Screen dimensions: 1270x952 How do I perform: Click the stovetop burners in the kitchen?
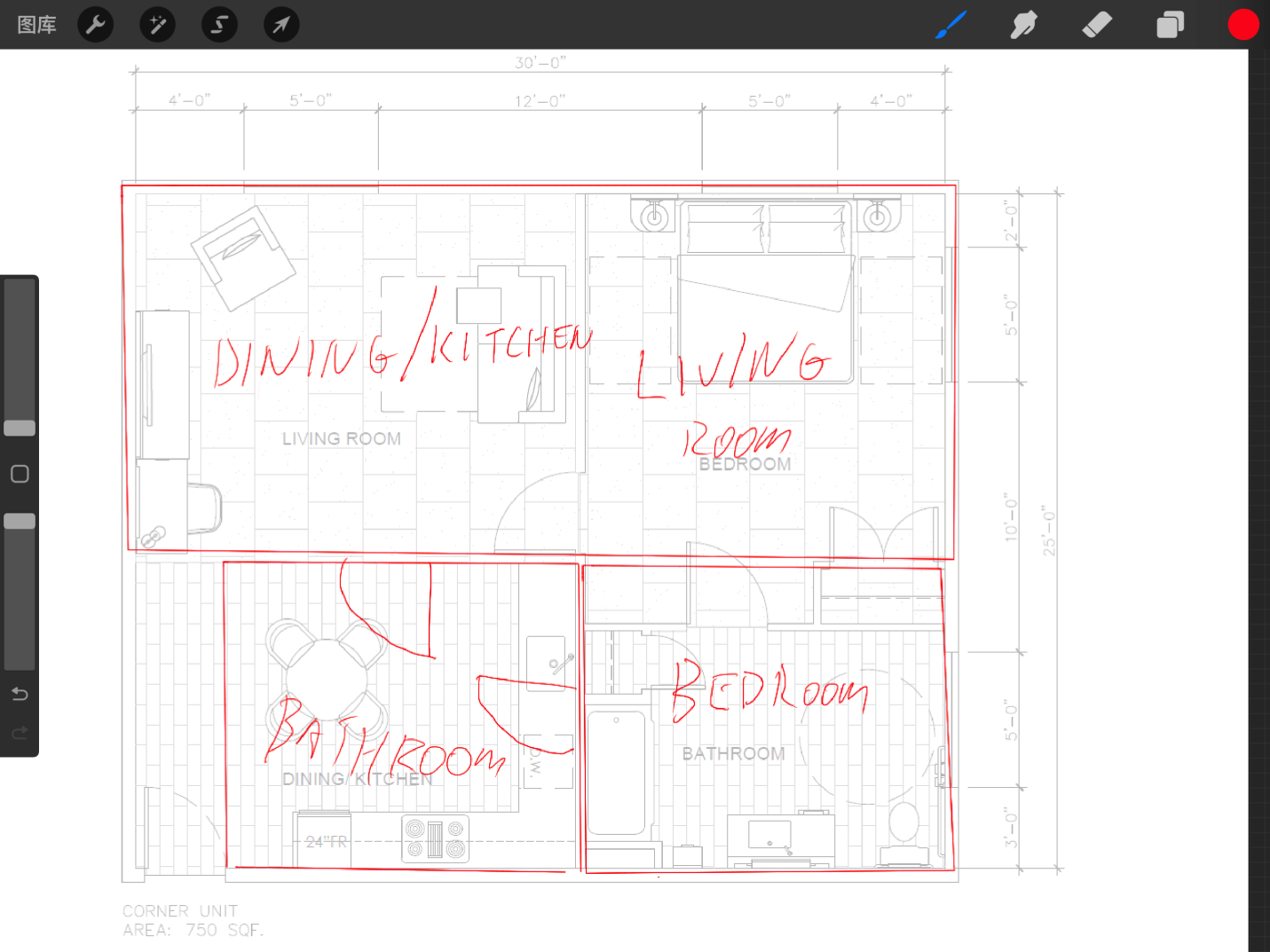(x=435, y=839)
